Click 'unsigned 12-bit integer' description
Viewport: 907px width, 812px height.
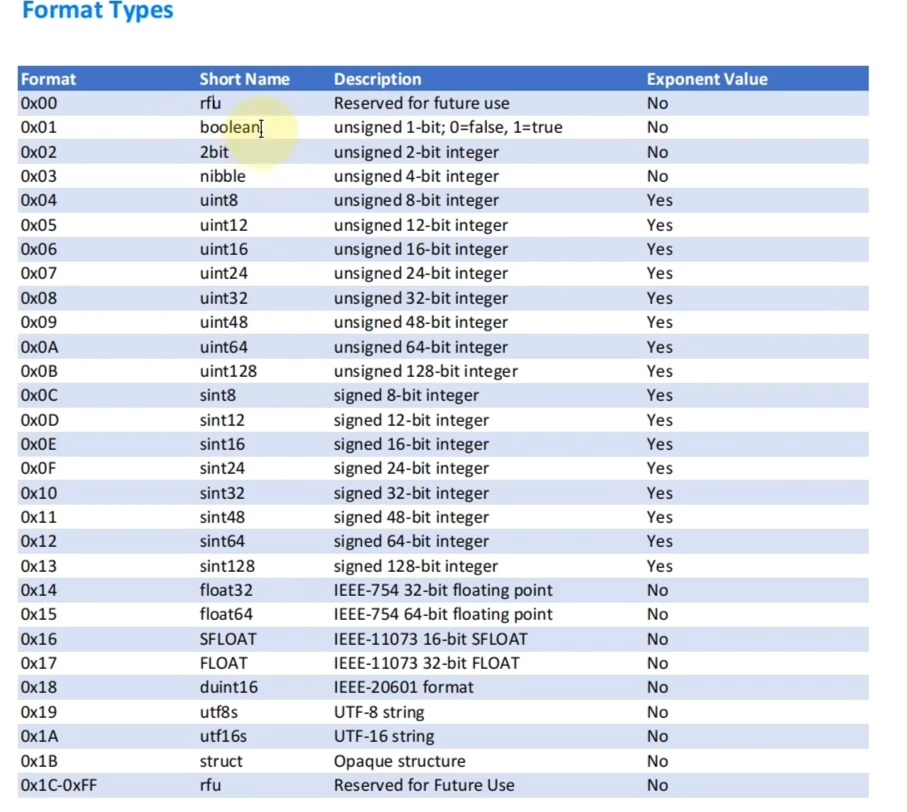click(x=421, y=225)
